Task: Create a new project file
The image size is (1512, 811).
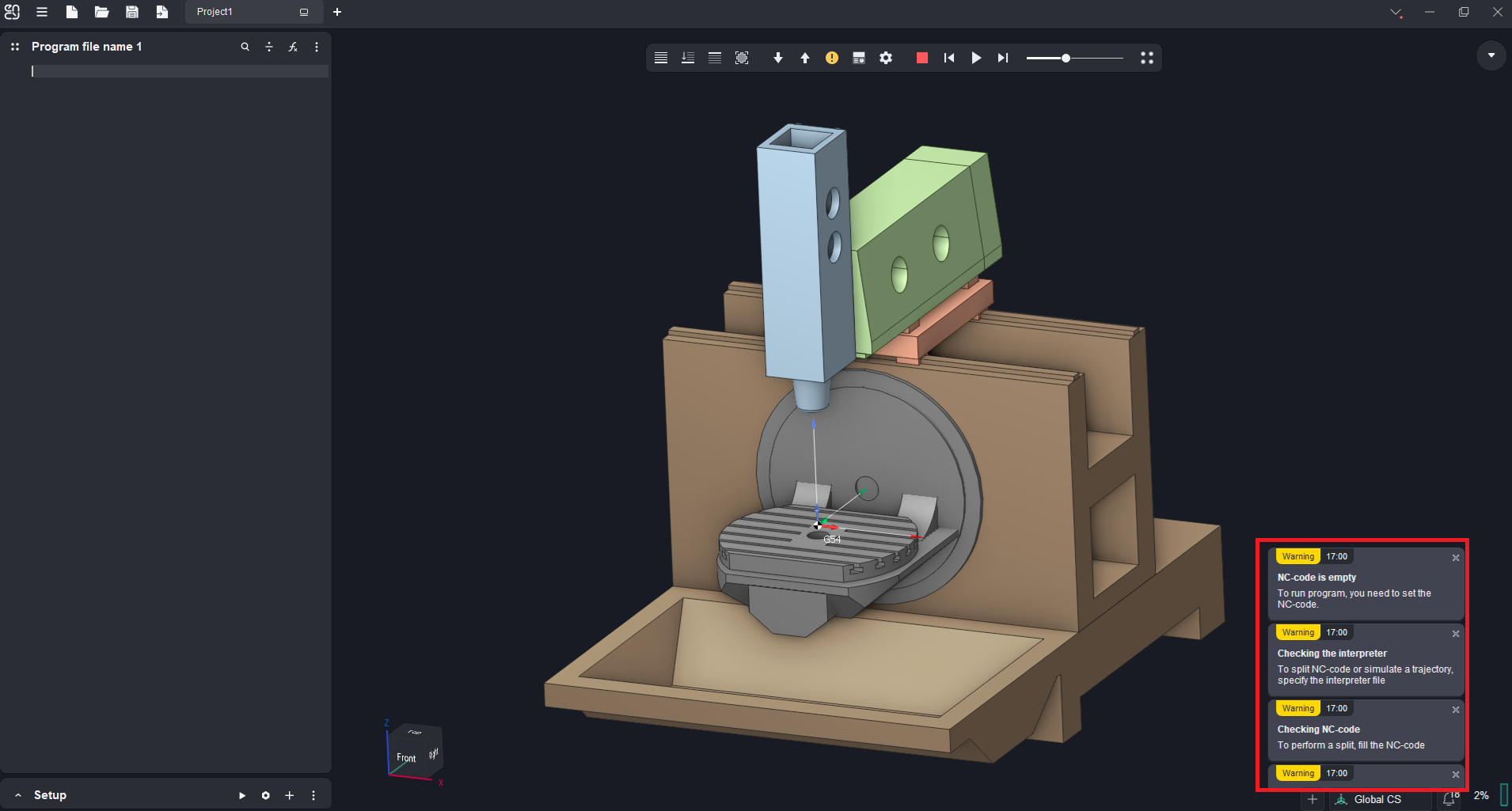Action: pyautogui.click(x=71, y=12)
